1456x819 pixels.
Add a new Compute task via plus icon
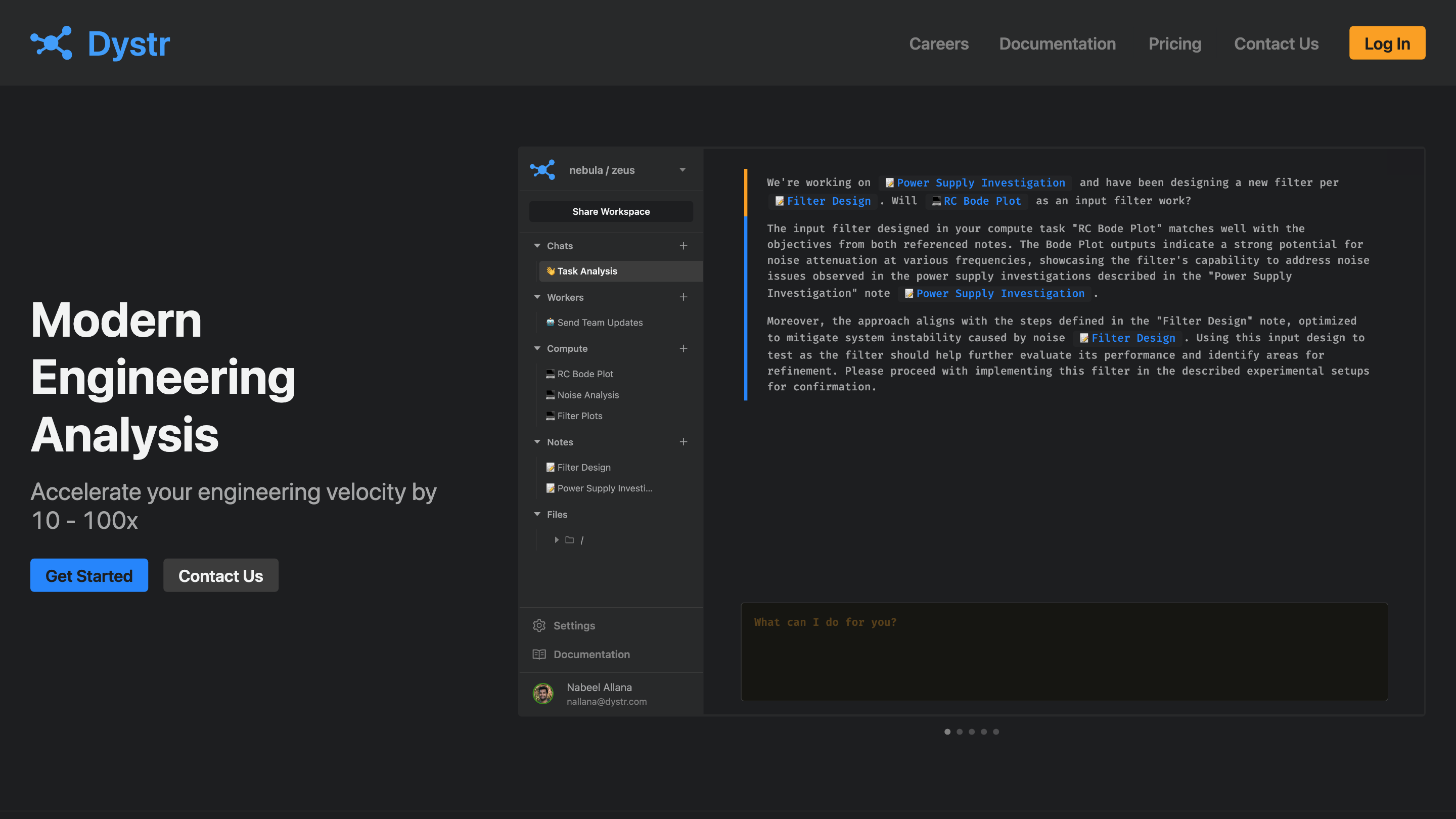[x=684, y=348]
